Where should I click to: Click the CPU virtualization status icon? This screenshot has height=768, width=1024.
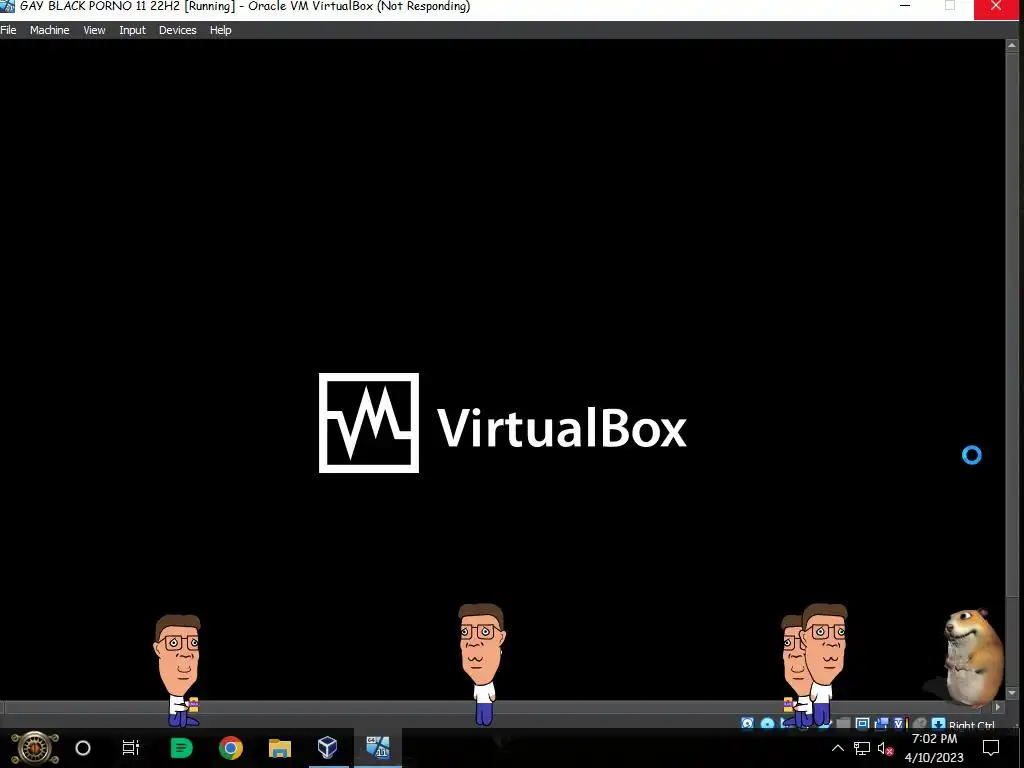pos(900,724)
